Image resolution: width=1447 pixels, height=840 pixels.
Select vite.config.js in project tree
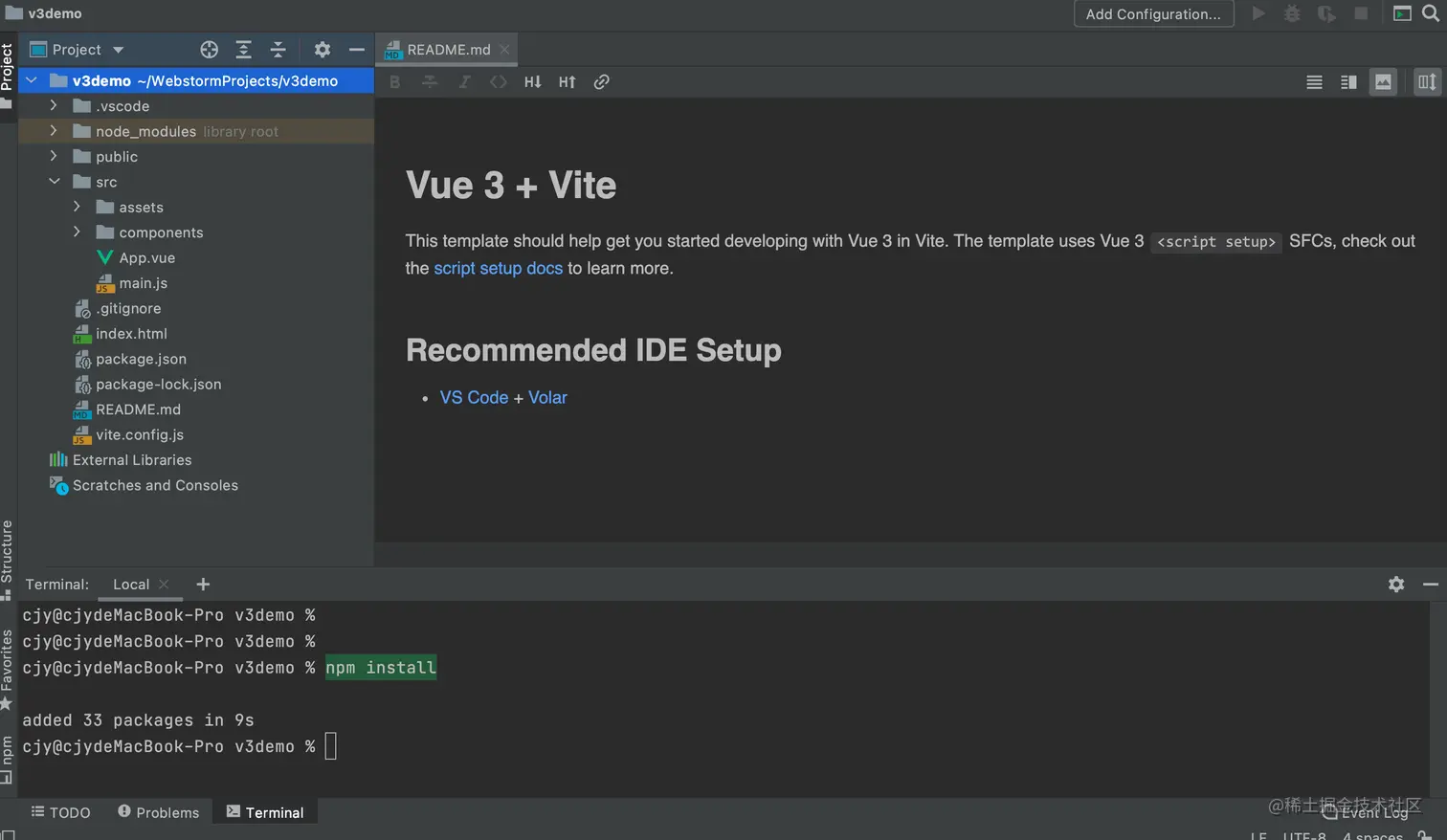[x=139, y=434]
